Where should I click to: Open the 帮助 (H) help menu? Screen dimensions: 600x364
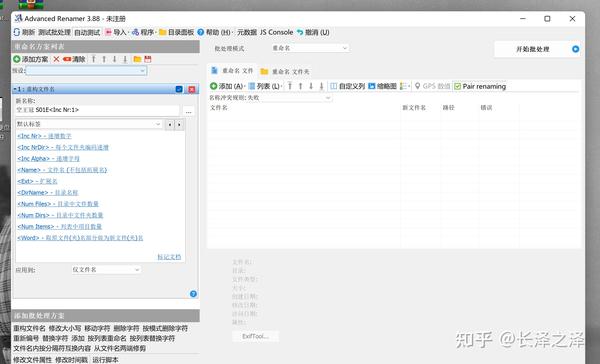pyautogui.click(x=214, y=32)
